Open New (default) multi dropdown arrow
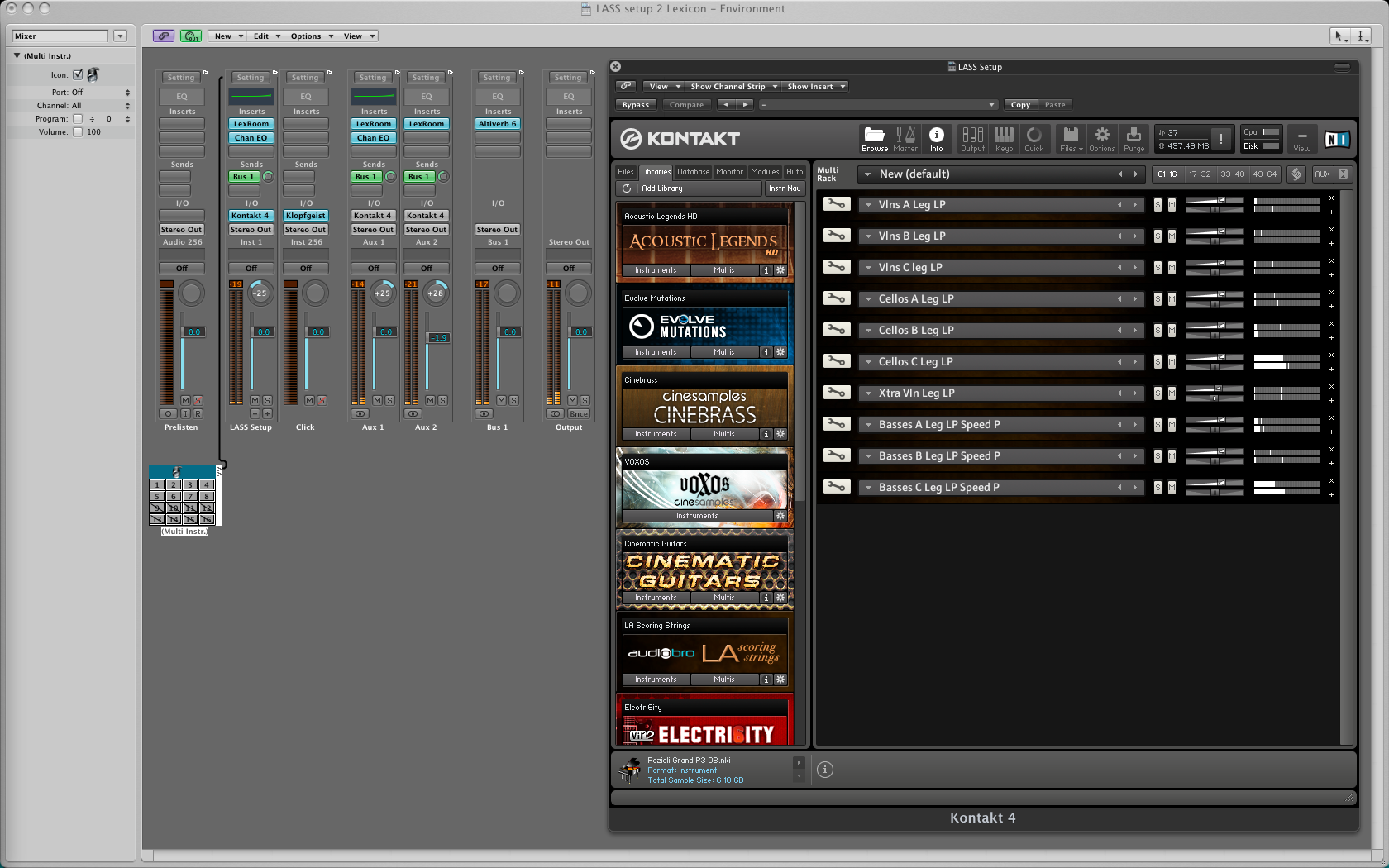This screenshot has width=1389, height=868. (868, 174)
